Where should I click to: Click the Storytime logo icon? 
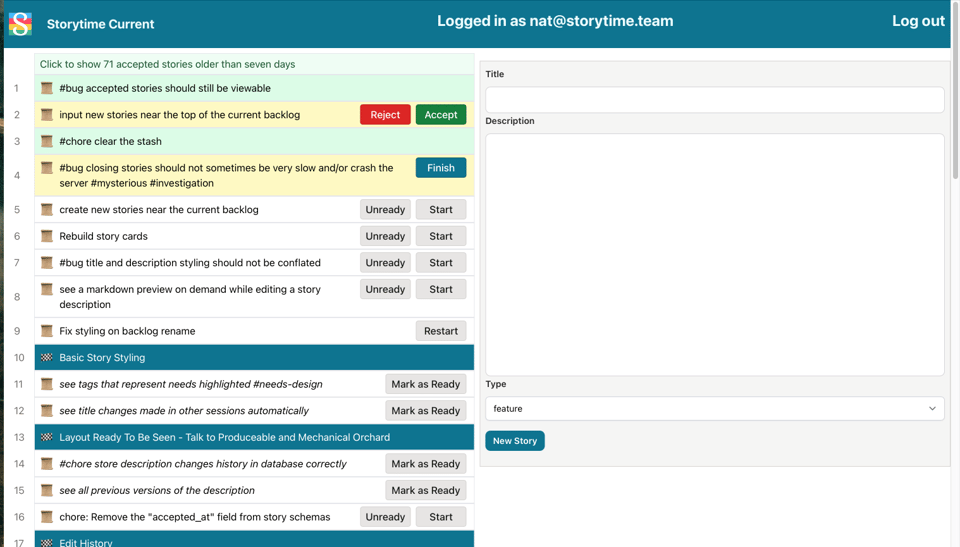20,23
